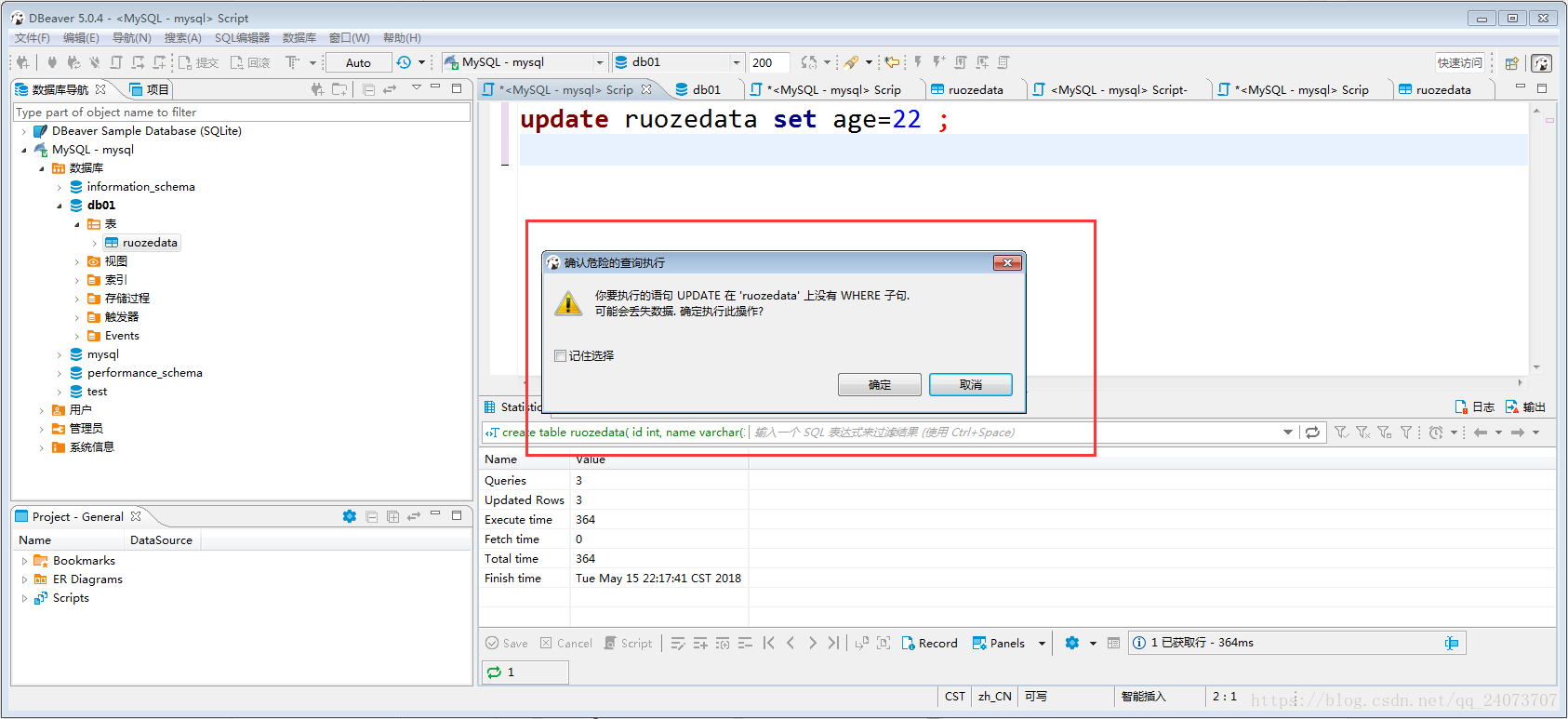Click the Record mode button
1568x719 pixels.
929,643
